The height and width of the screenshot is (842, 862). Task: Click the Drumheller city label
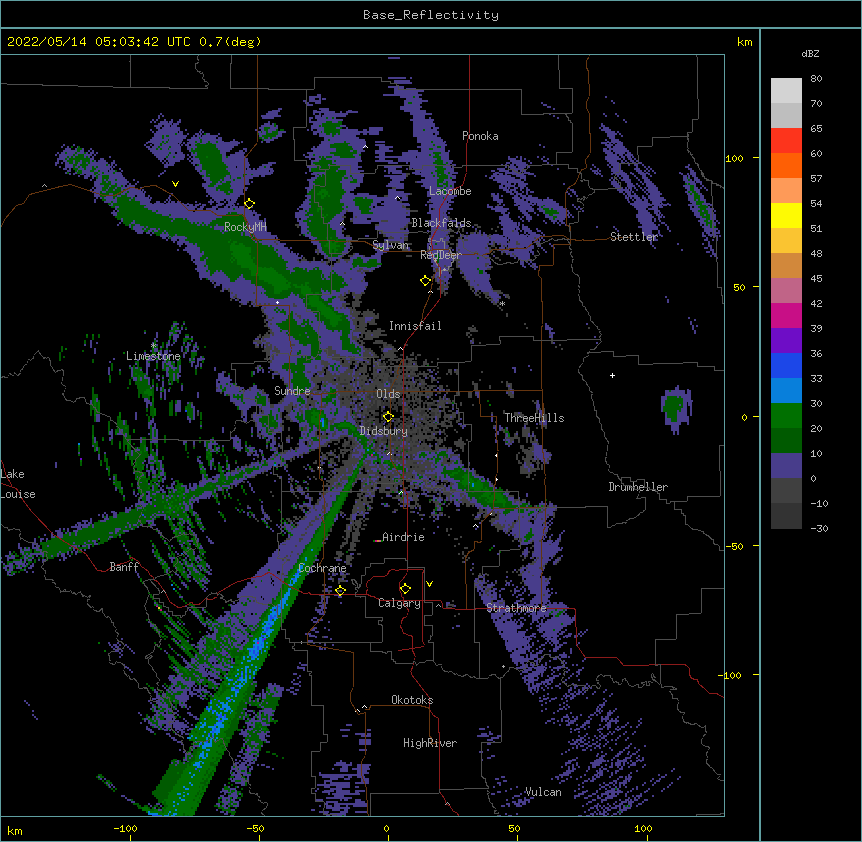(x=638, y=487)
